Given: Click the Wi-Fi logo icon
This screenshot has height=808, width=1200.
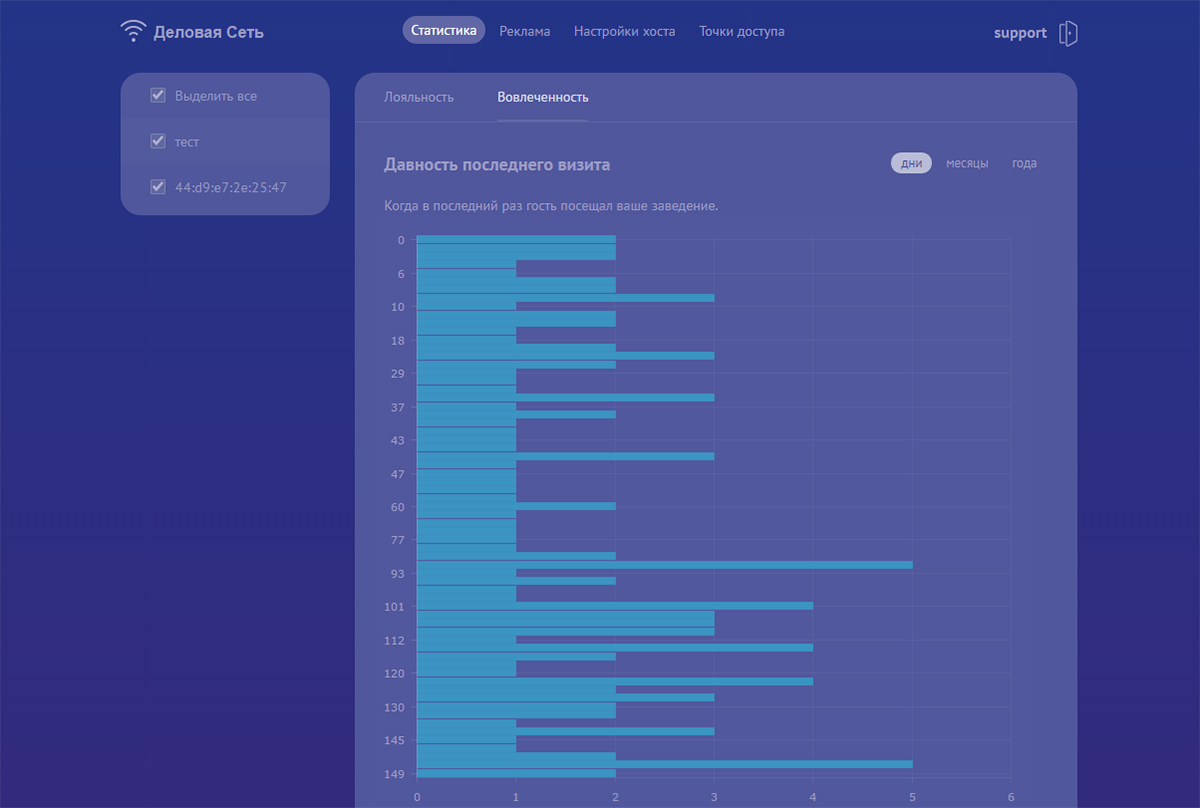Looking at the screenshot, I should (132, 32).
